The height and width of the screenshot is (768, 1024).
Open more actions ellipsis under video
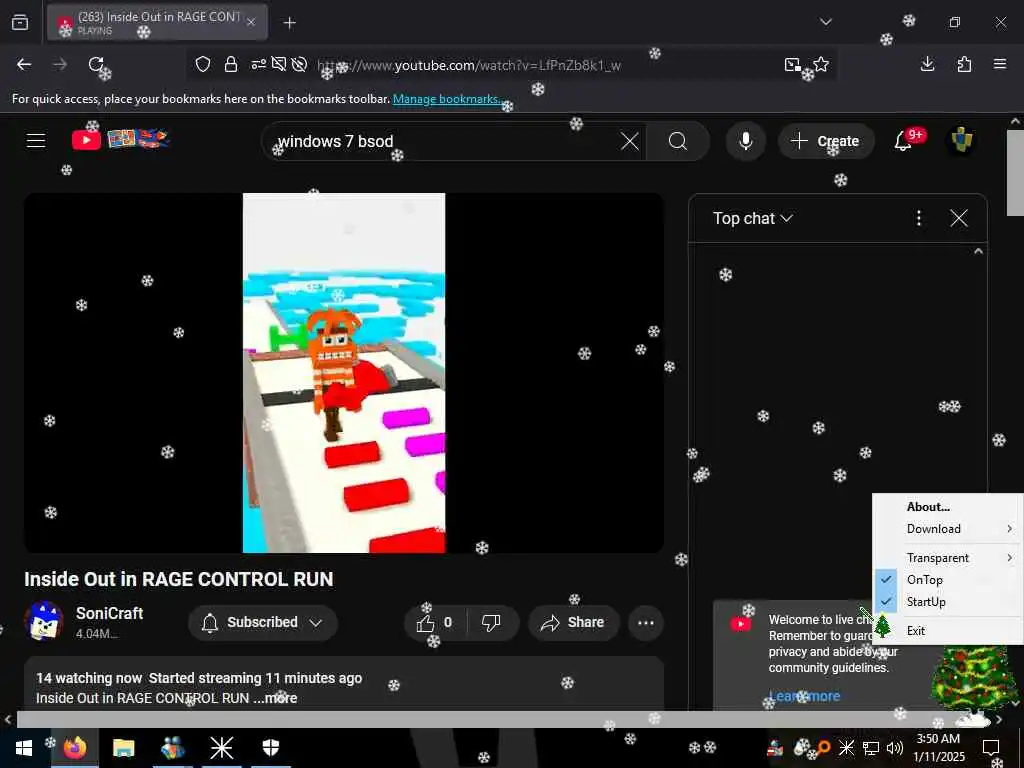(646, 622)
